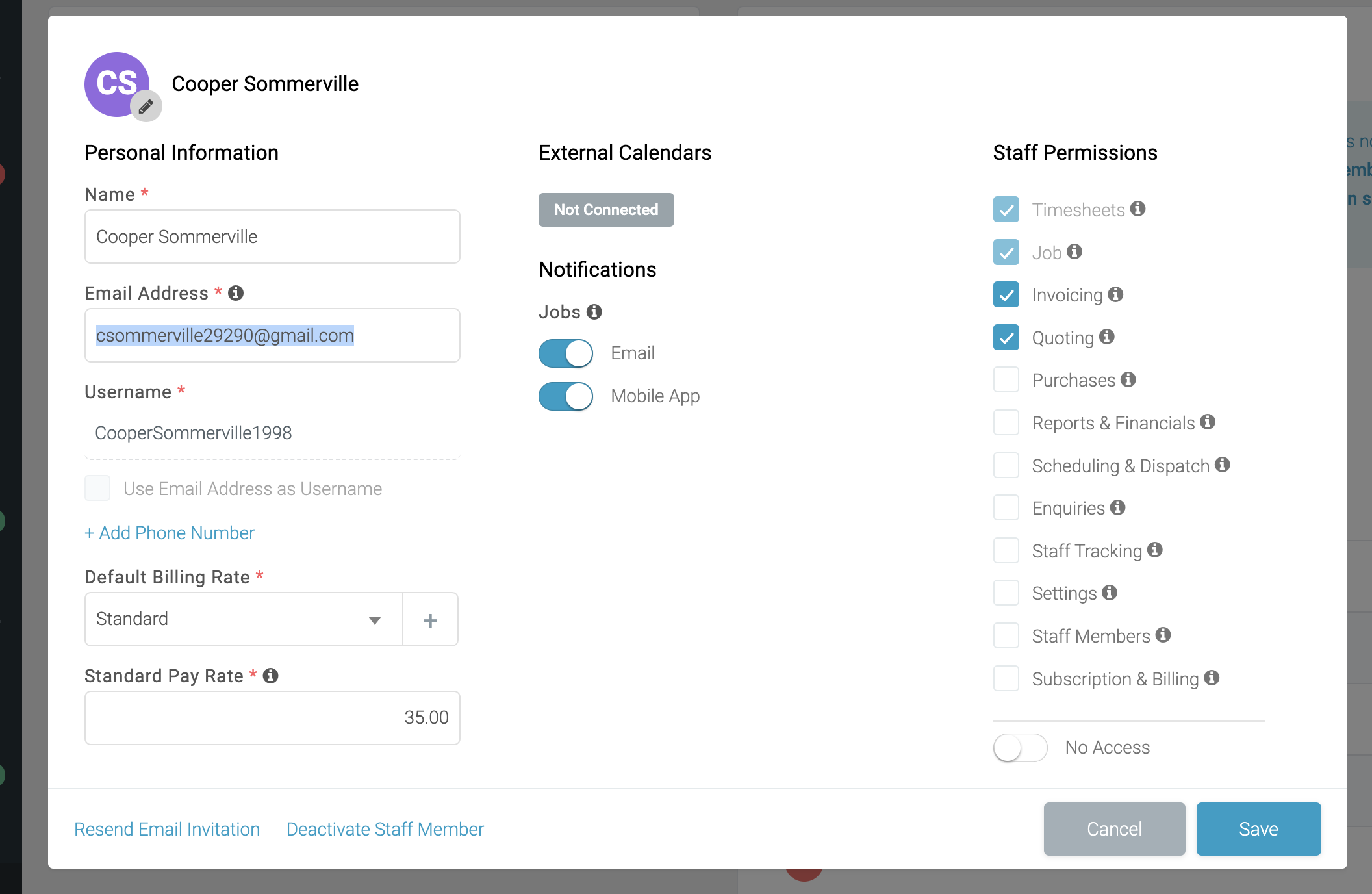Click info icon next to Invoicing
1372x894 pixels.
(1115, 294)
